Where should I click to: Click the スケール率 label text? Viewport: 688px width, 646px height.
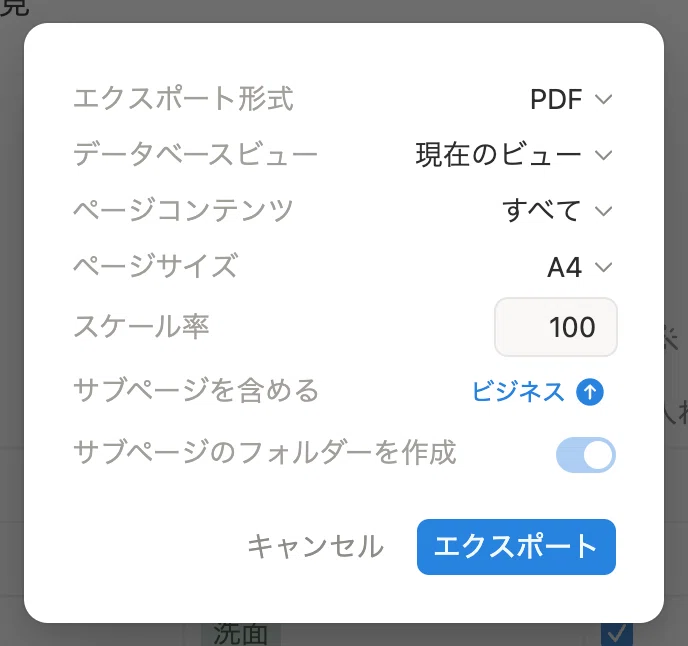coord(141,327)
